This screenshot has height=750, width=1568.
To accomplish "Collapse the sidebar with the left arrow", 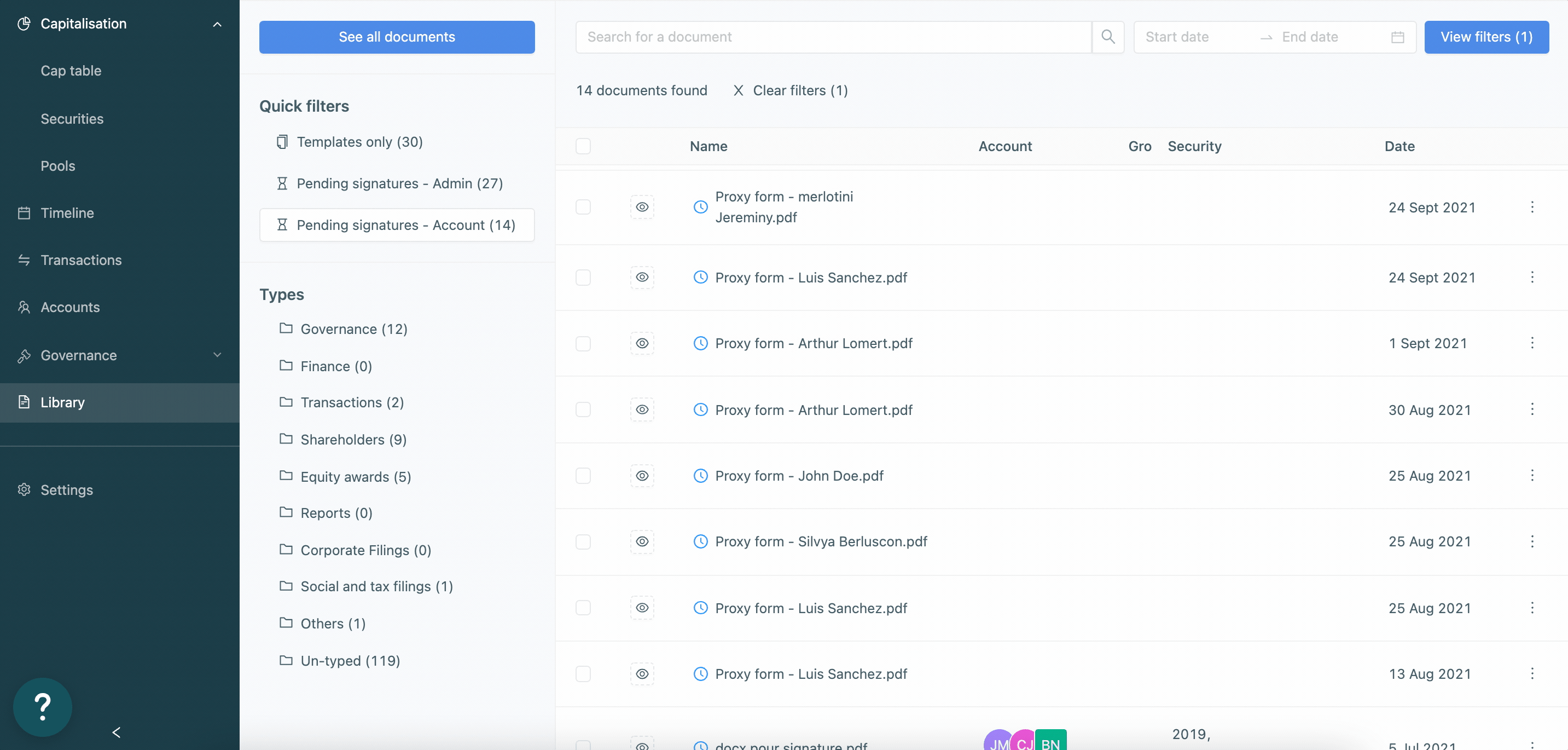I will point(117,732).
